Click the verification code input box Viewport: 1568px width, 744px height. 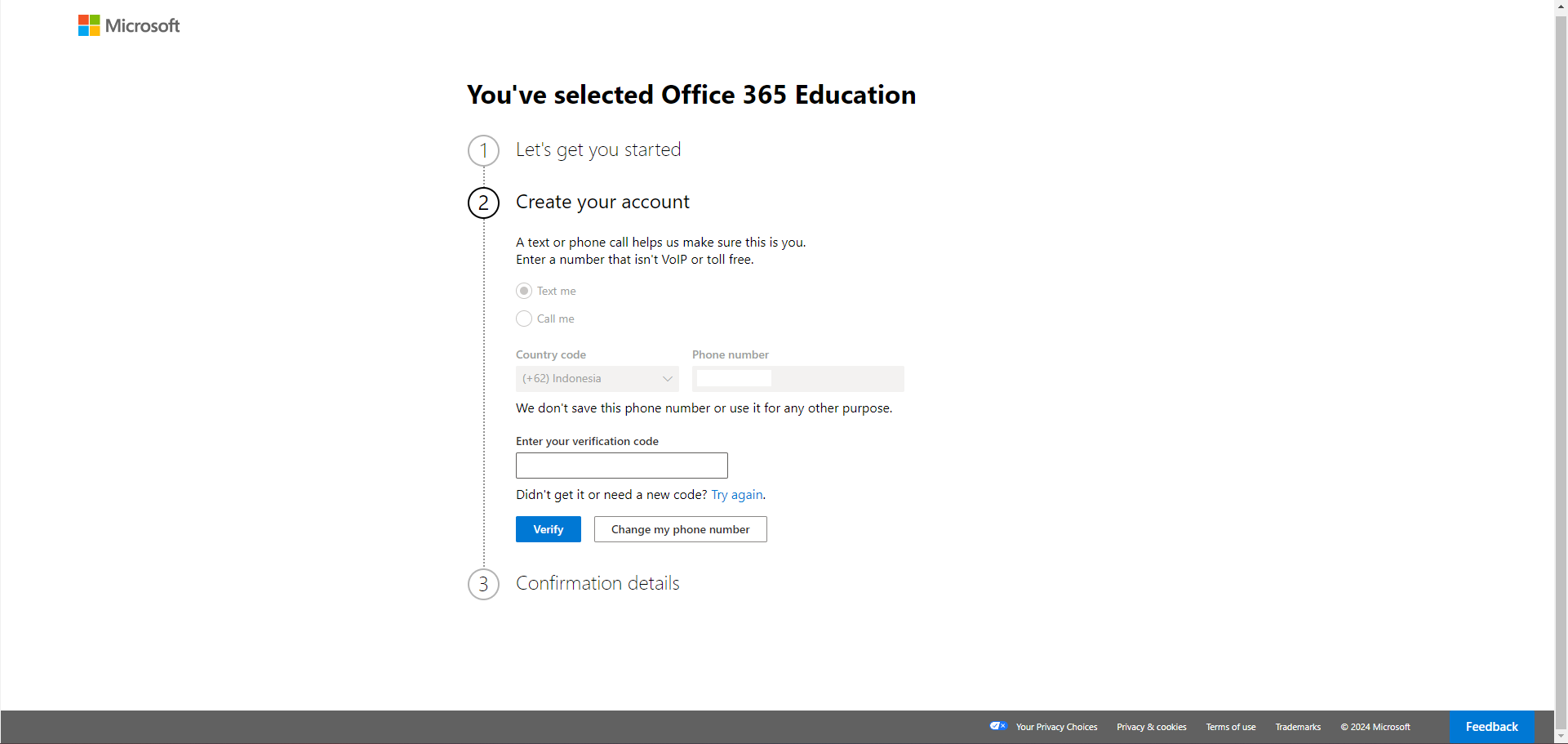pos(621,466)
